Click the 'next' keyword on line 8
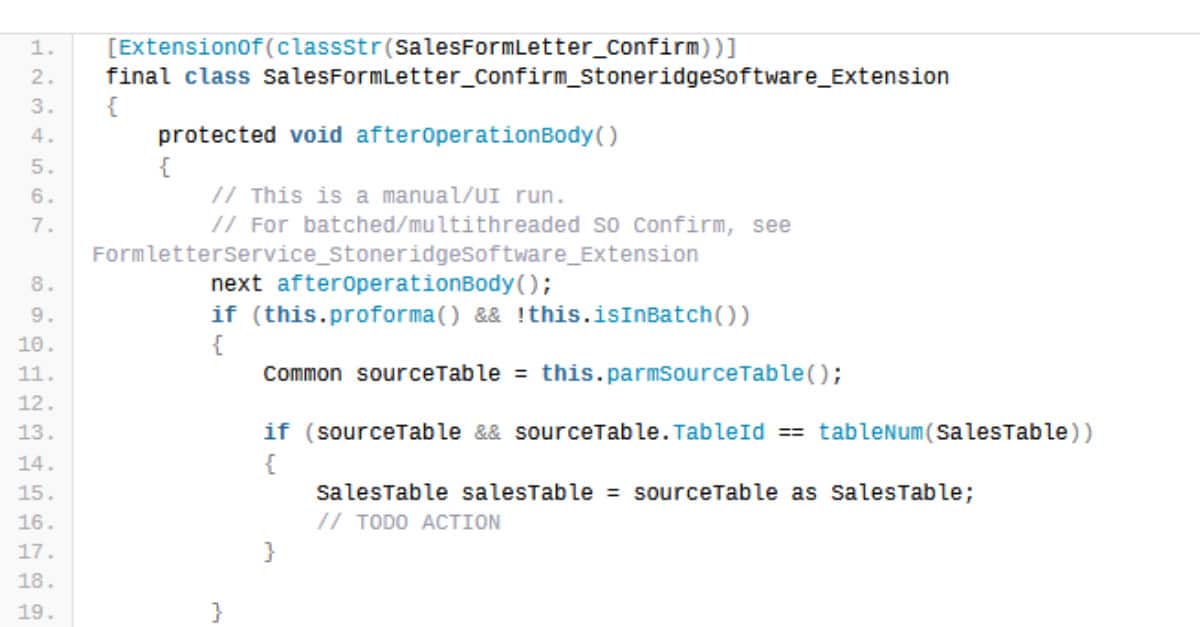Viewport: 1200px width, 627px height. point(237,284)
